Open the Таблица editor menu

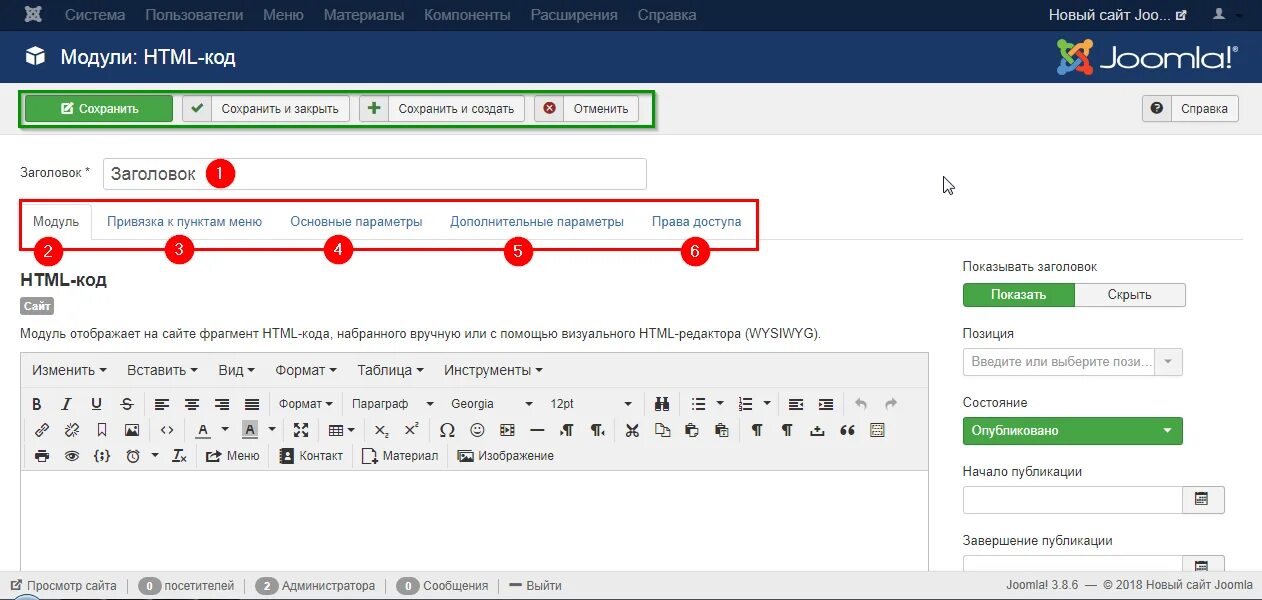pyautogui.click(x=390, y=370)
